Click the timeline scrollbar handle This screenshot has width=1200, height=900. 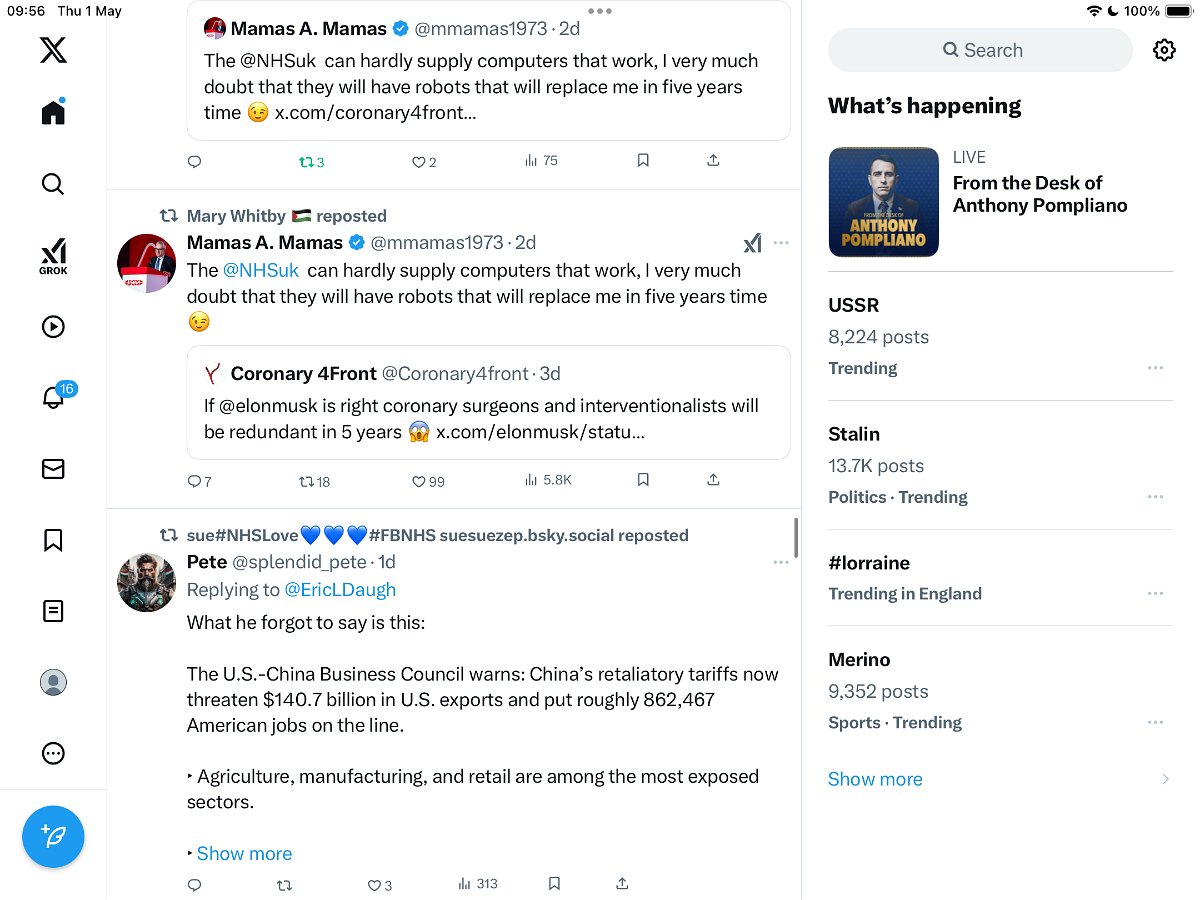[x=796, y=538]
